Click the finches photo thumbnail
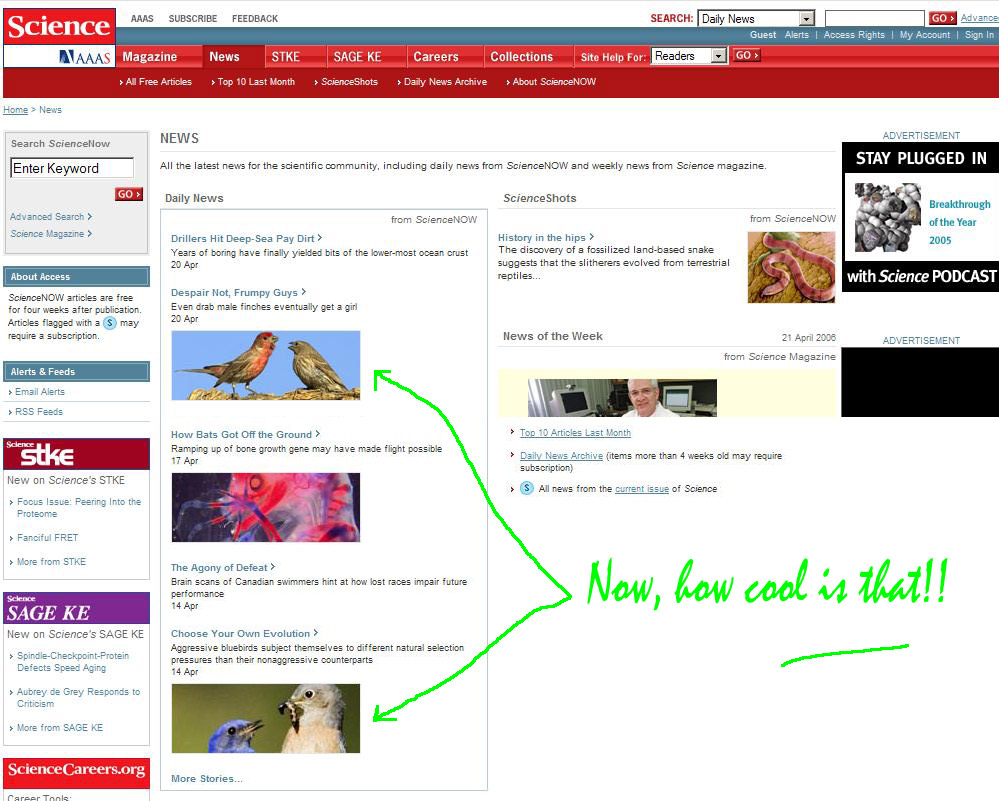 pos(265,366)
